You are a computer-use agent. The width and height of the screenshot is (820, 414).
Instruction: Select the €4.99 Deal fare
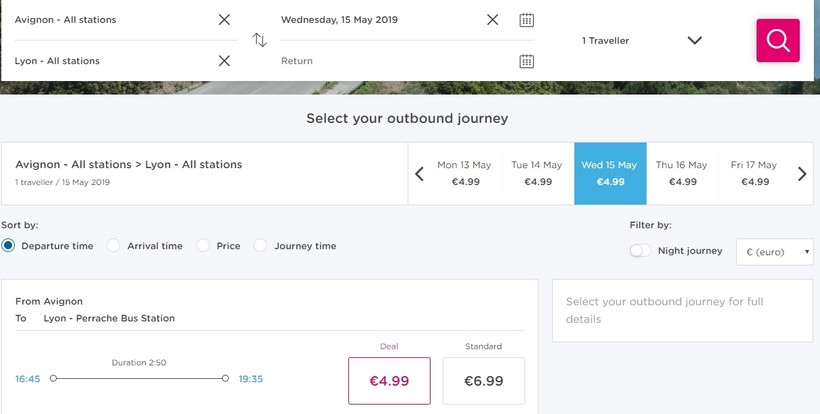tap(389, 381)
